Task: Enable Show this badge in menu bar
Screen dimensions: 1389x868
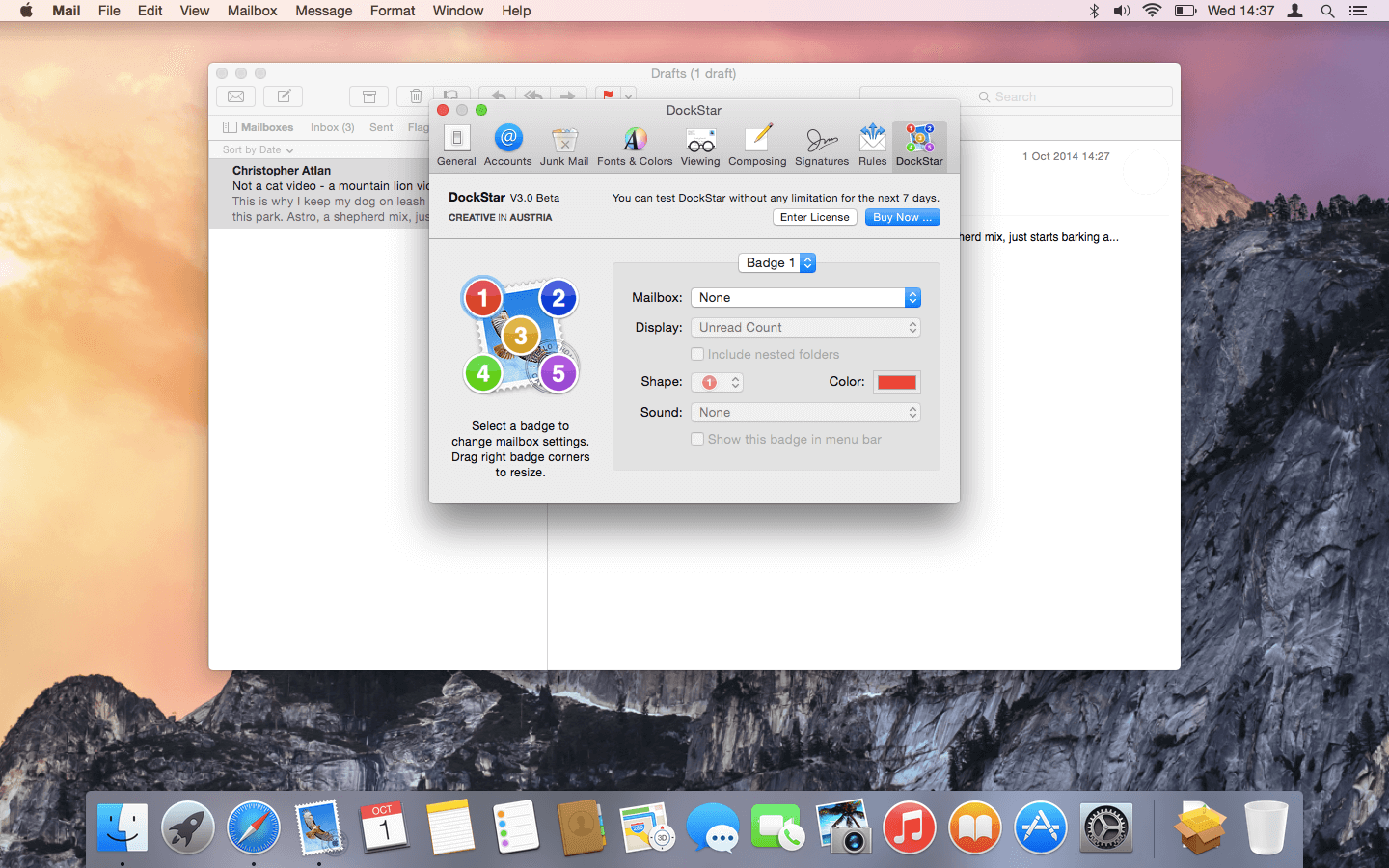Action: (697, 439)
